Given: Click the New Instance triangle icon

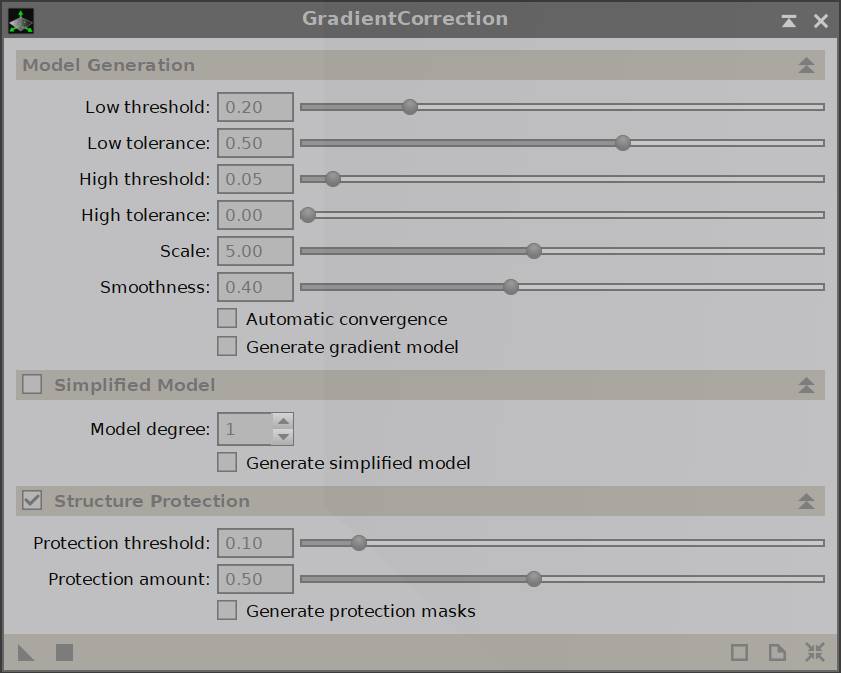Looking at the screenshot, I should (x=25, y=653).
